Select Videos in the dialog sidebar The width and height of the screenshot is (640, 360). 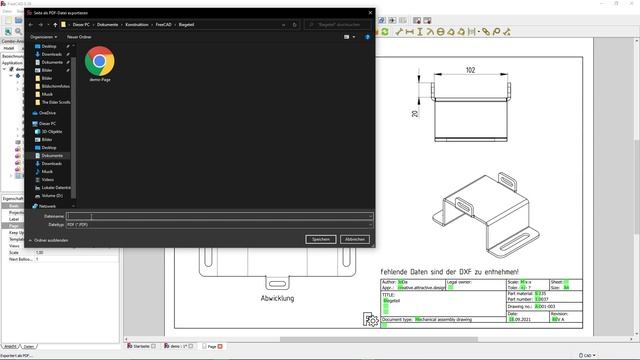tap(47, 180)
